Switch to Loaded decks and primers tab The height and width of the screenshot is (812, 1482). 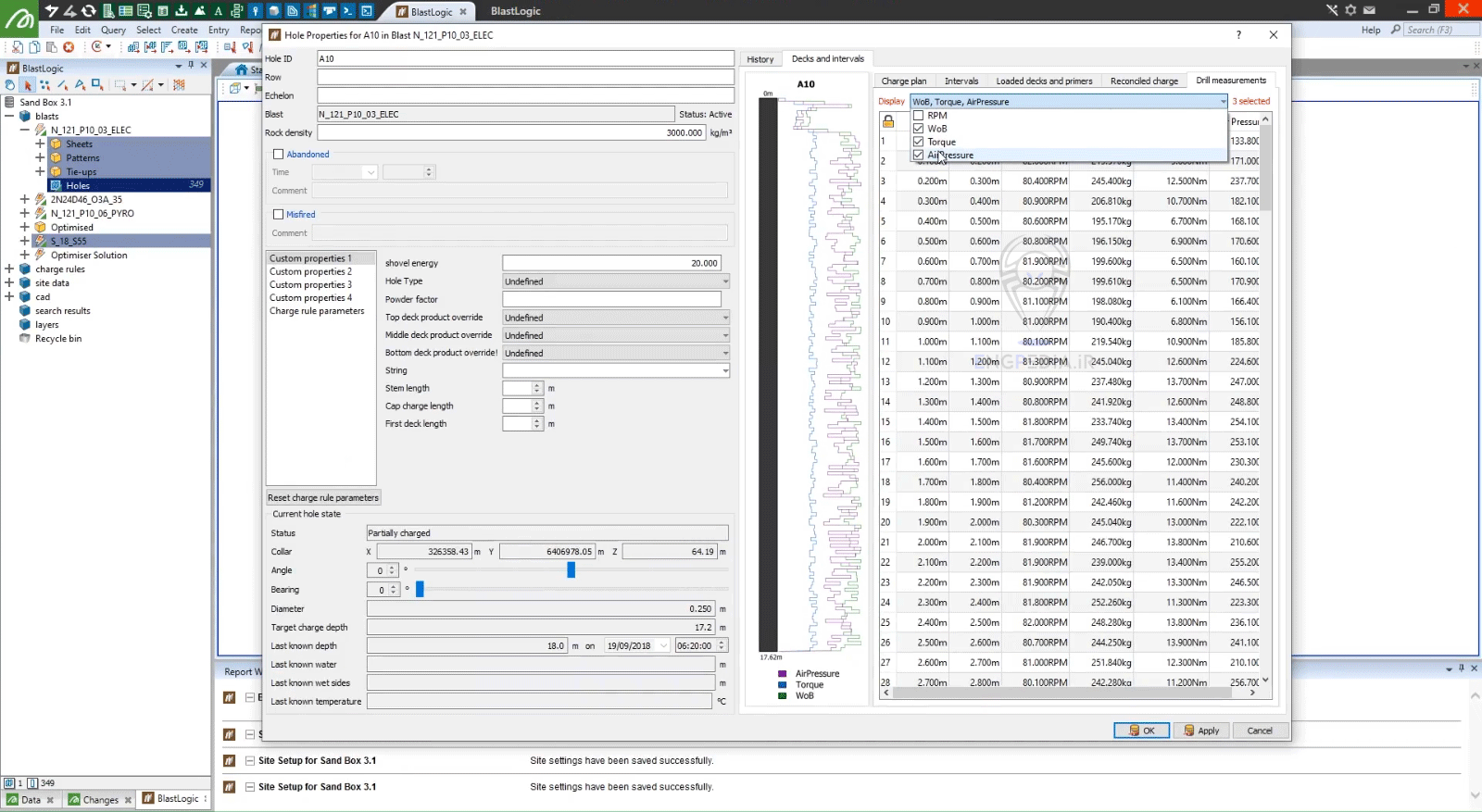tap(1044, 81)
